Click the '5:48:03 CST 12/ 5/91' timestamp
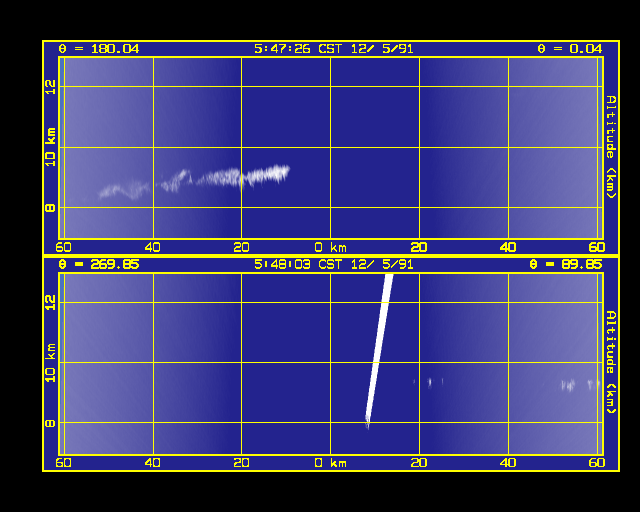The height and width of the screenshot is (512, 640). [333, 264]
